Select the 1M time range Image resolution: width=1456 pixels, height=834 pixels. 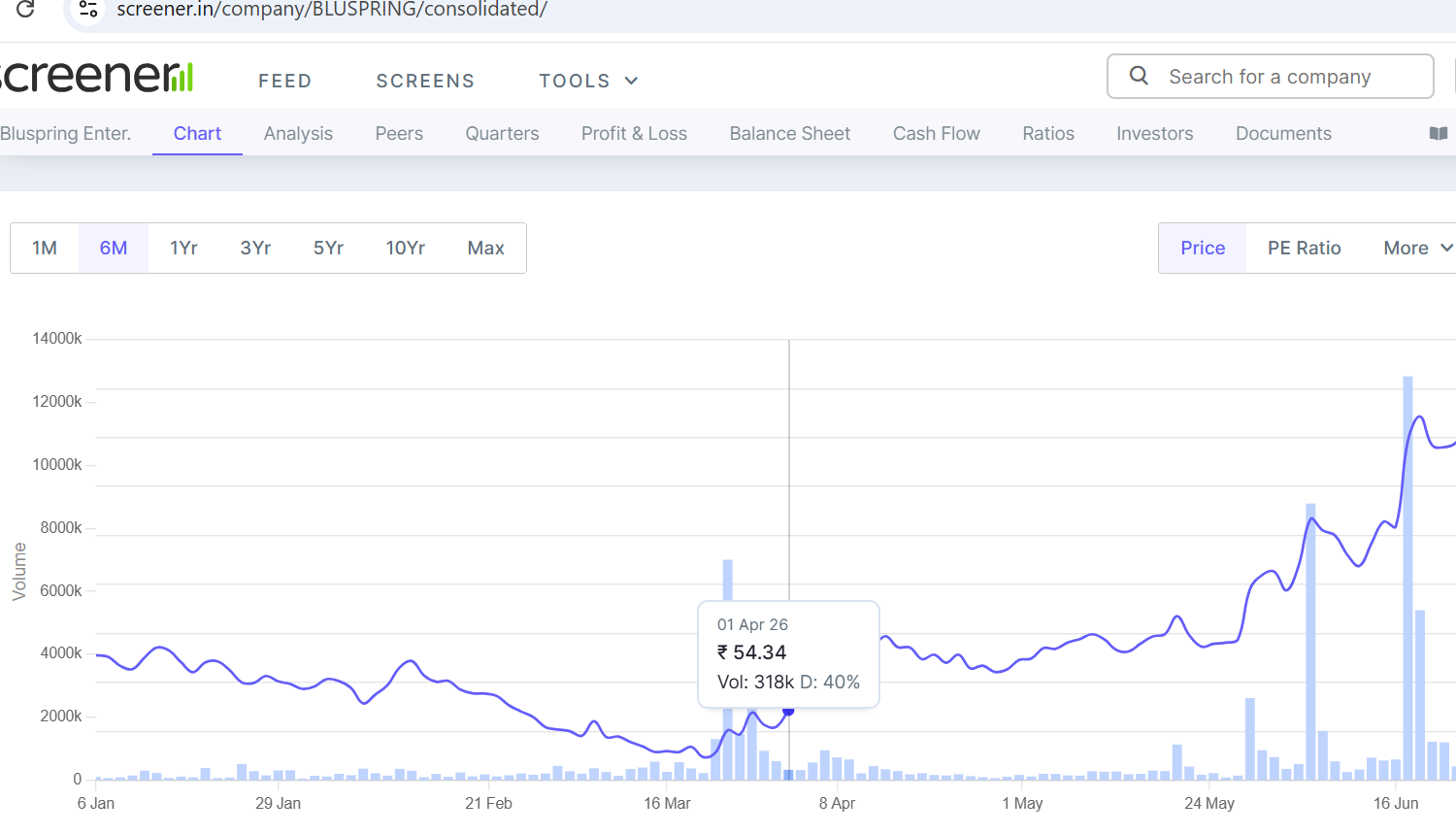[45, 248]
